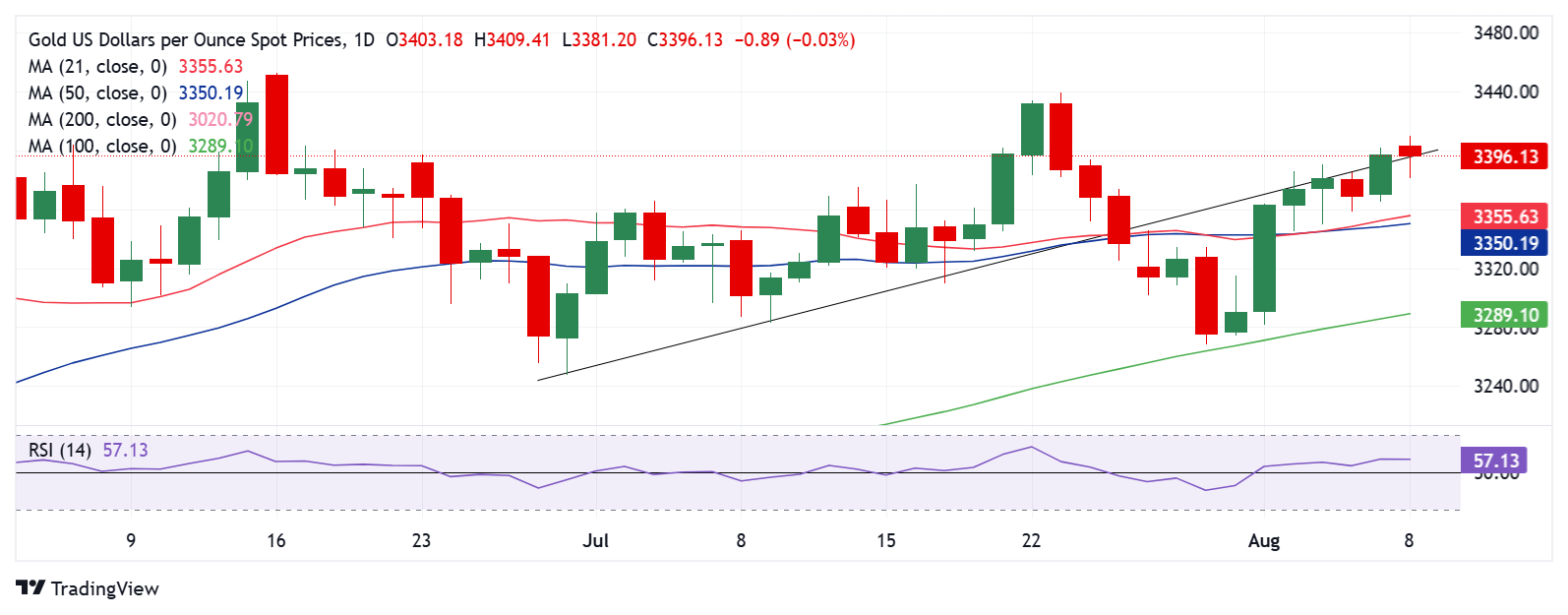1568x615 pixels.
Task: Click the 3480.00 price axis label
Action: tap(1505, 32)
